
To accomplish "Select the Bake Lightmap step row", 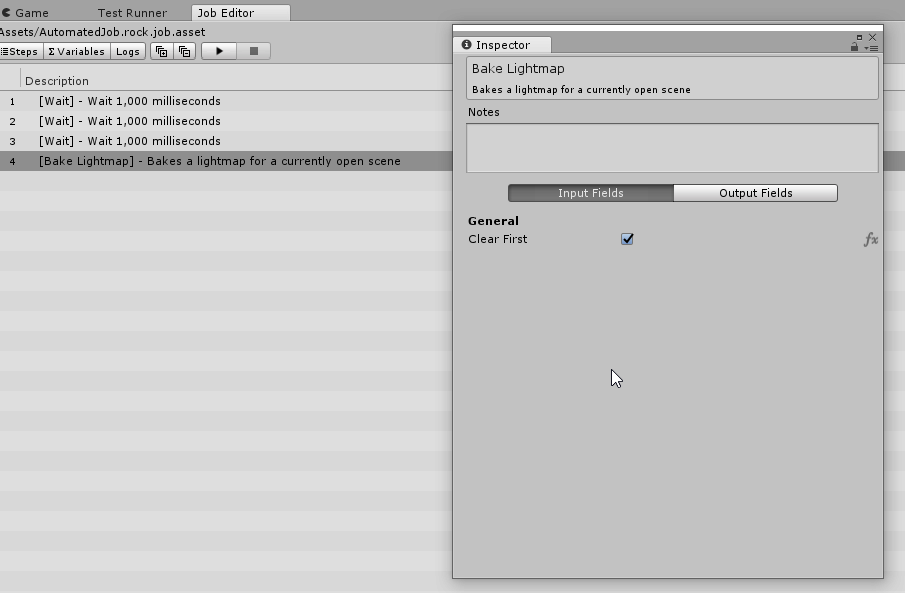I will click(x=220, y=161).
